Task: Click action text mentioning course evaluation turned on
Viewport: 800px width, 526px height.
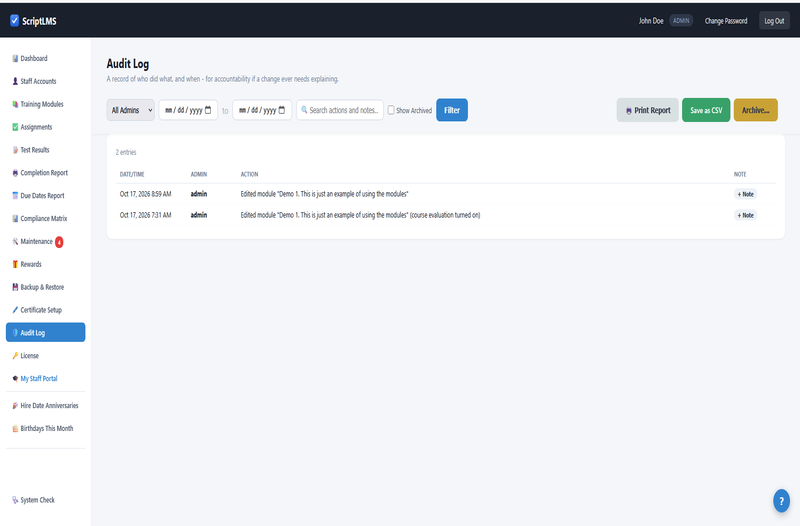Action: coord(360,215)
